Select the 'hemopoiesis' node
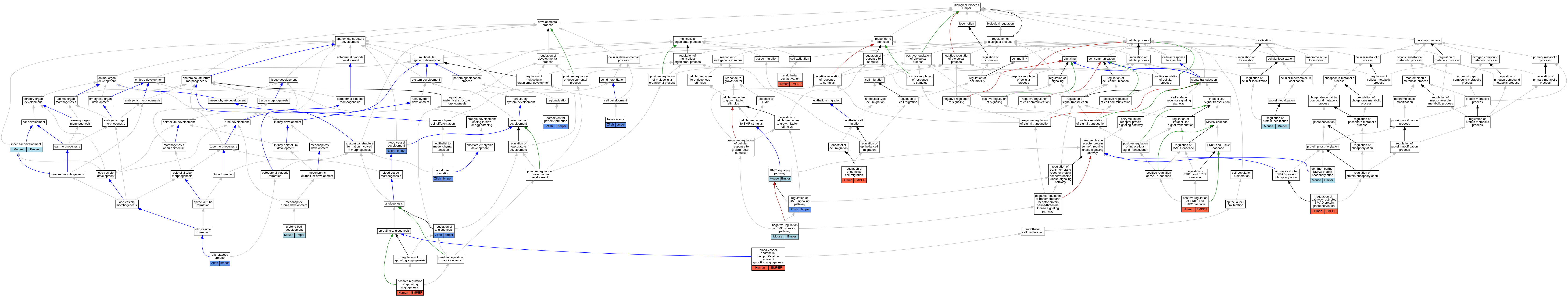Viewport: 1568px width, 298px height. pos(615,122)
